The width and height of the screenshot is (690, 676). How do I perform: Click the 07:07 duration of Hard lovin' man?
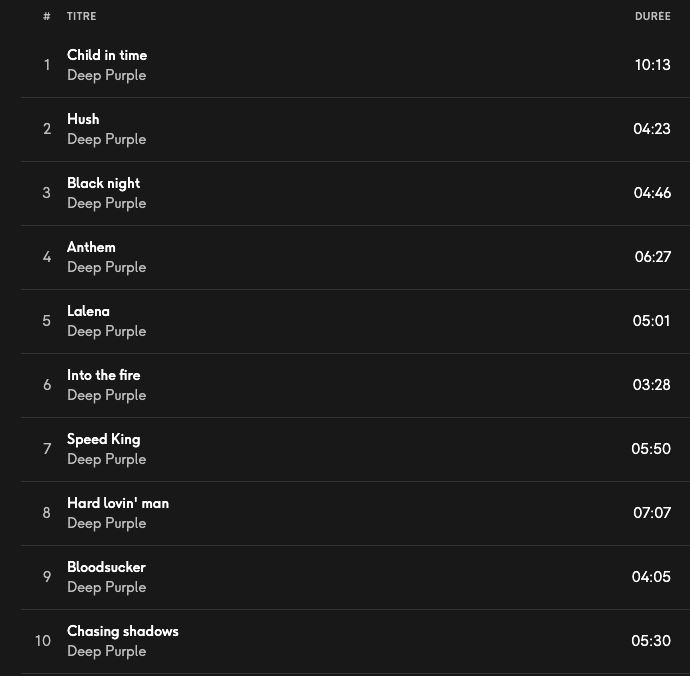pos(652,513)
